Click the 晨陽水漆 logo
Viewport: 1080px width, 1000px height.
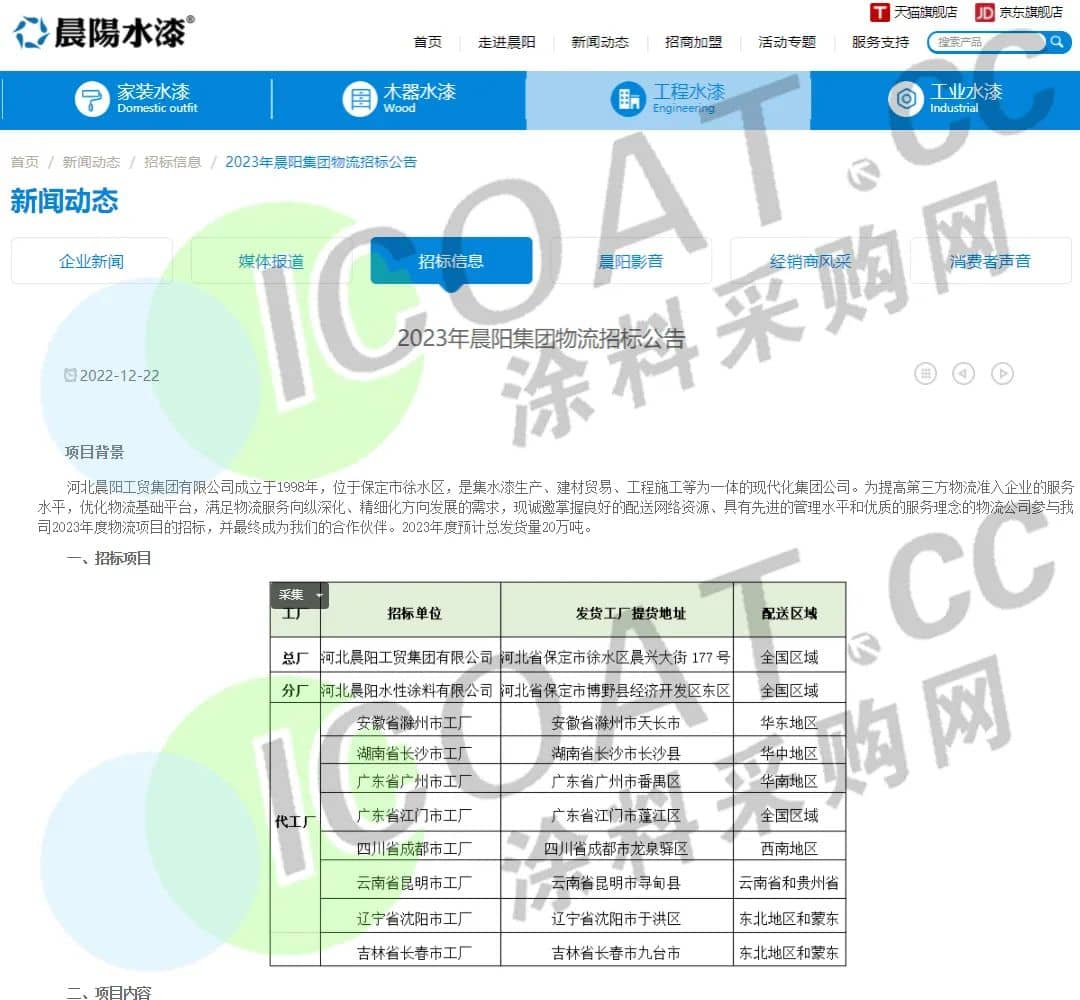[103, 32]
